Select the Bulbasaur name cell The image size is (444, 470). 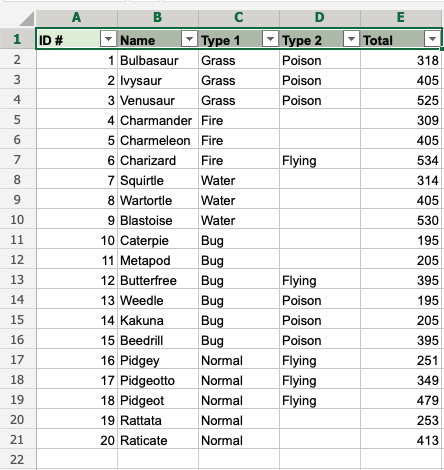158,60
